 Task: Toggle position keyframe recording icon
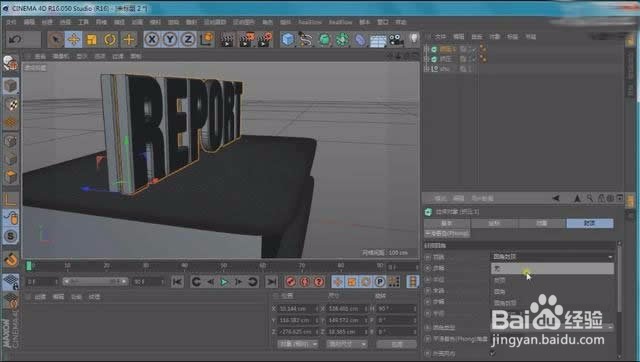pos(338,282)
